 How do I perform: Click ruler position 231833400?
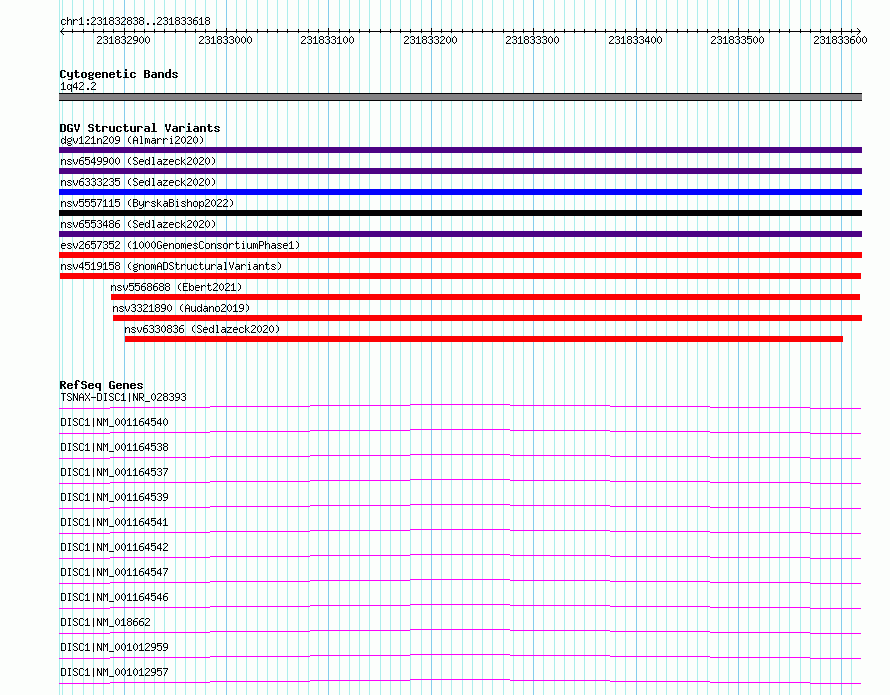tap(635, 40)
